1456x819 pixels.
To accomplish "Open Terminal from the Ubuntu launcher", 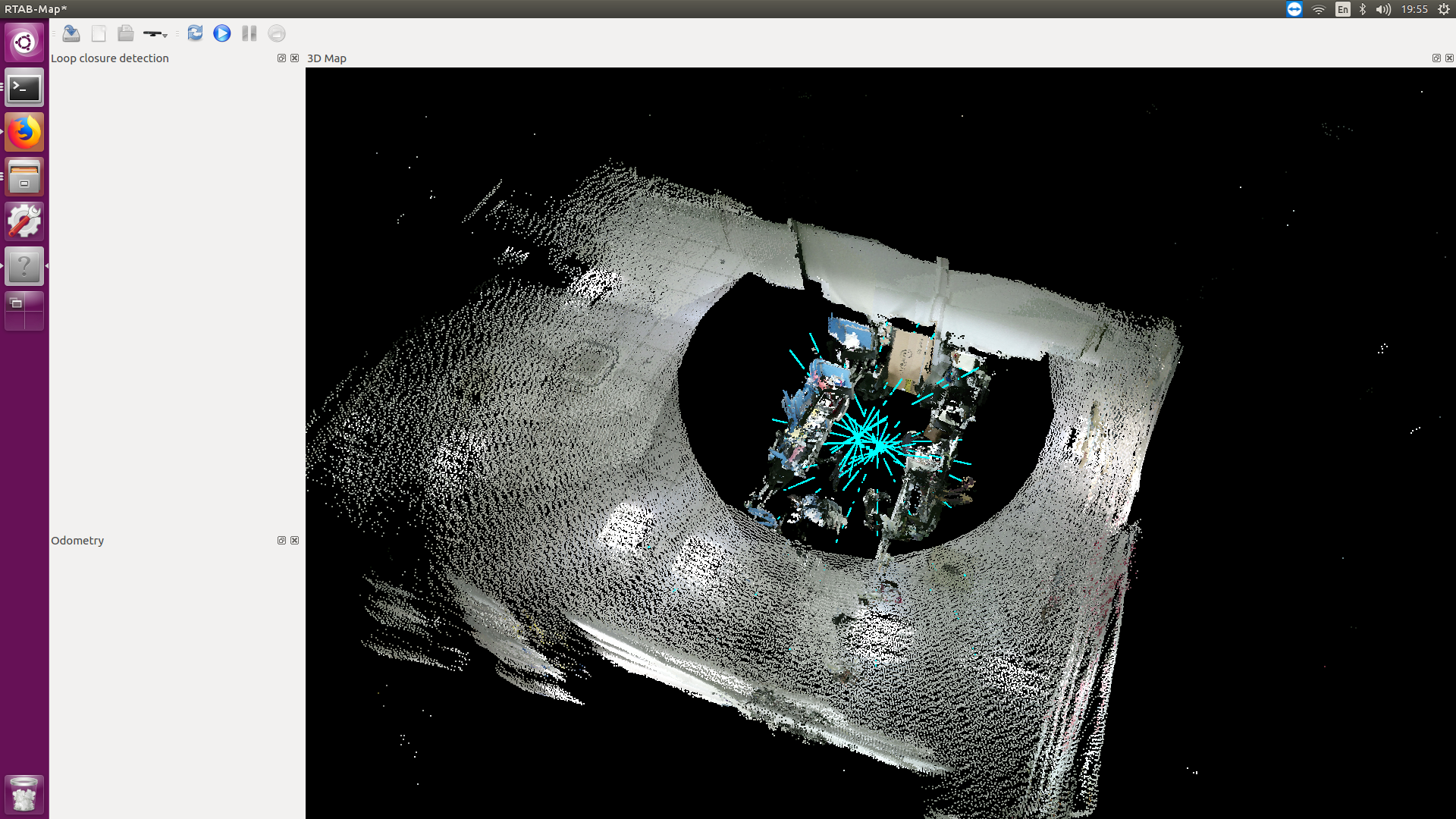I will (x=24, y=88).
